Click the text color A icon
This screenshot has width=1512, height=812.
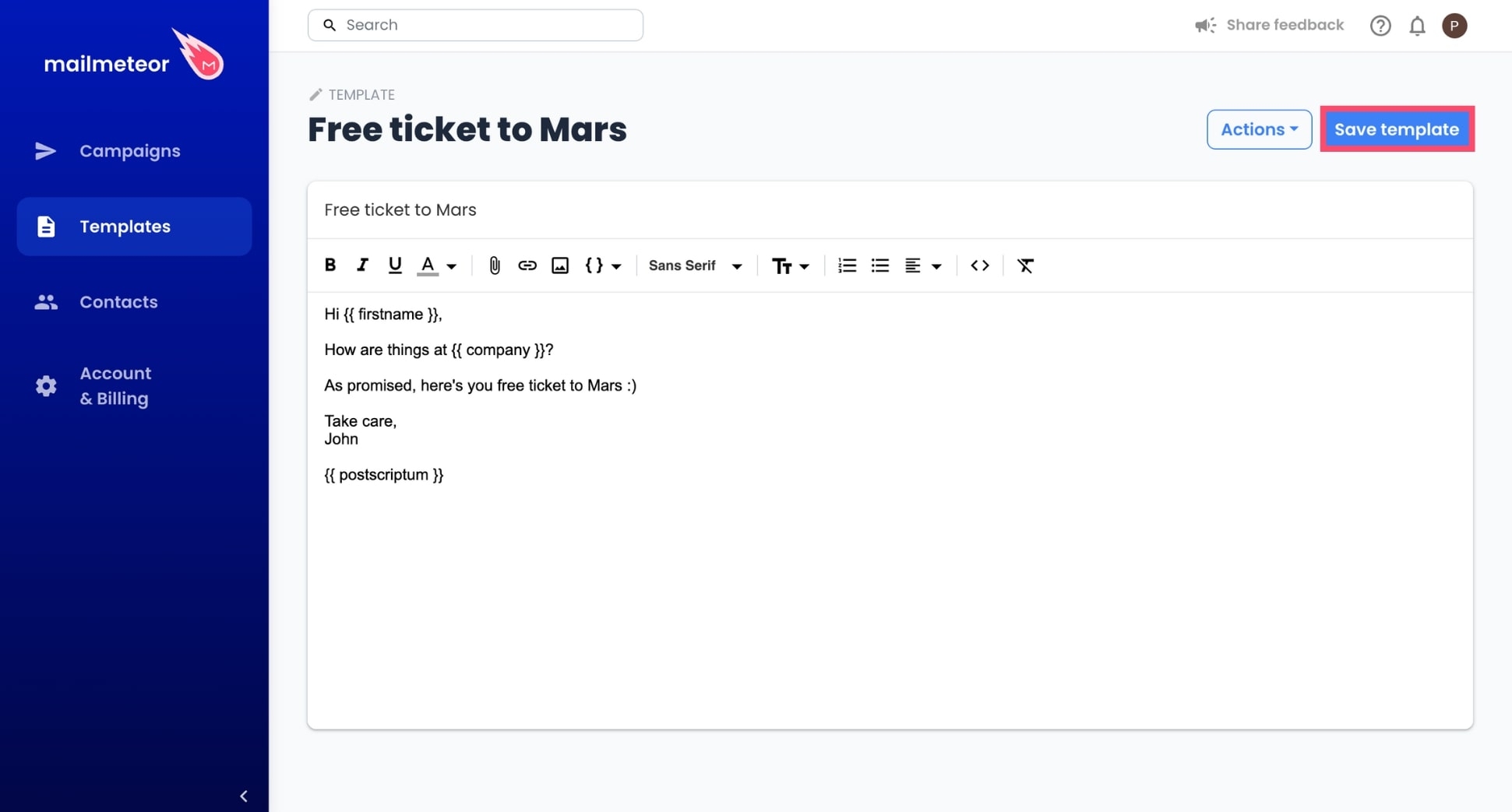(428, 265)
